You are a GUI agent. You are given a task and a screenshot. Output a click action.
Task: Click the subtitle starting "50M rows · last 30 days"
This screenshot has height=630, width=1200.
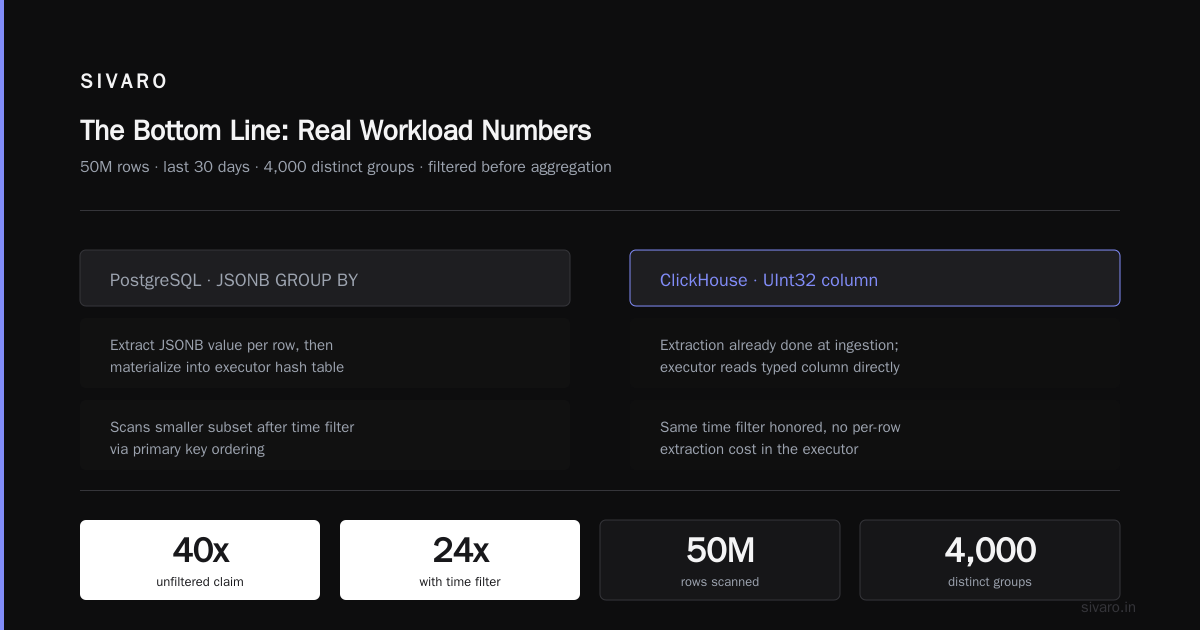pos(346,167)
